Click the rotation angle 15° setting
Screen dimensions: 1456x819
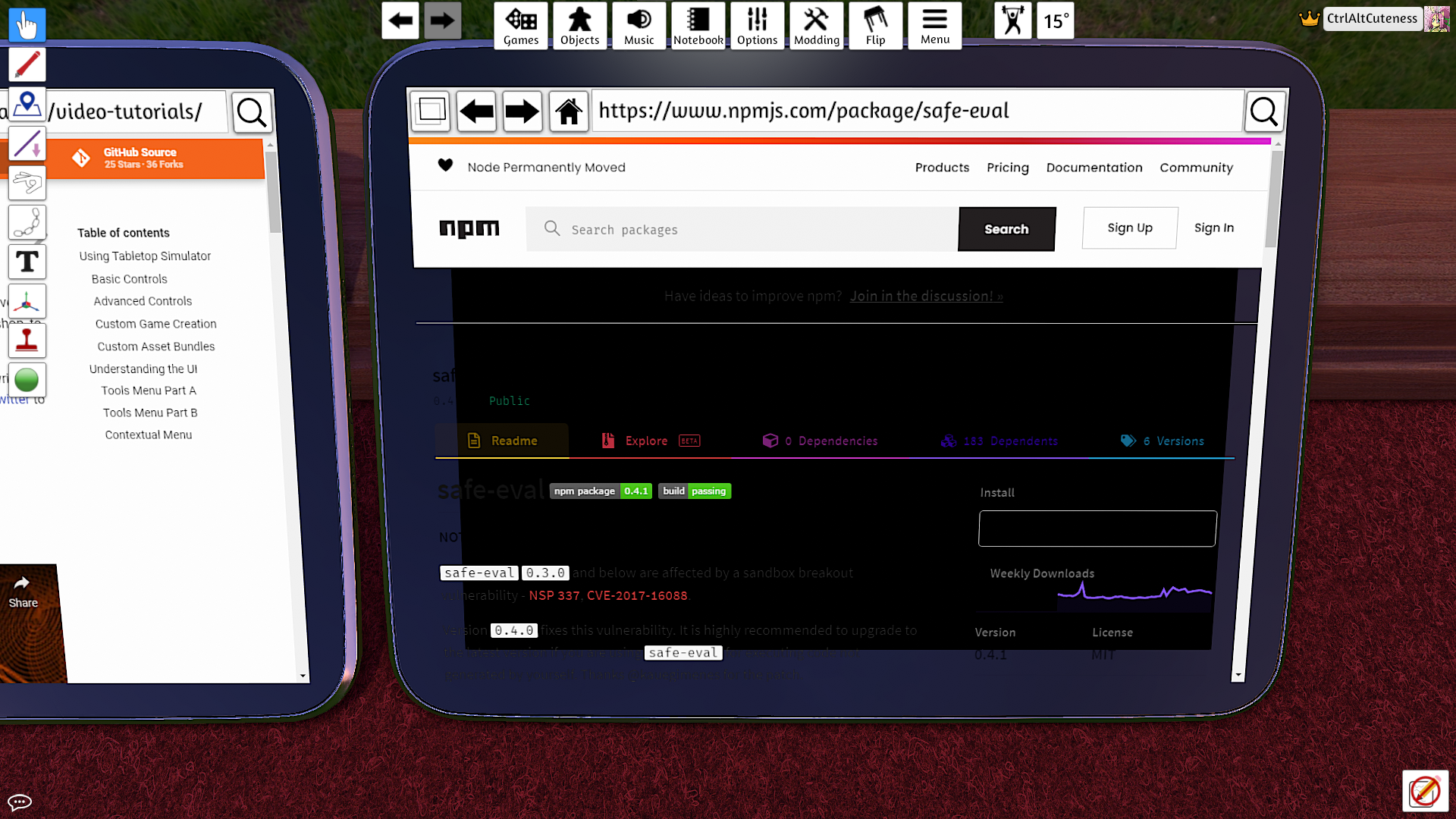(1055, 21)
